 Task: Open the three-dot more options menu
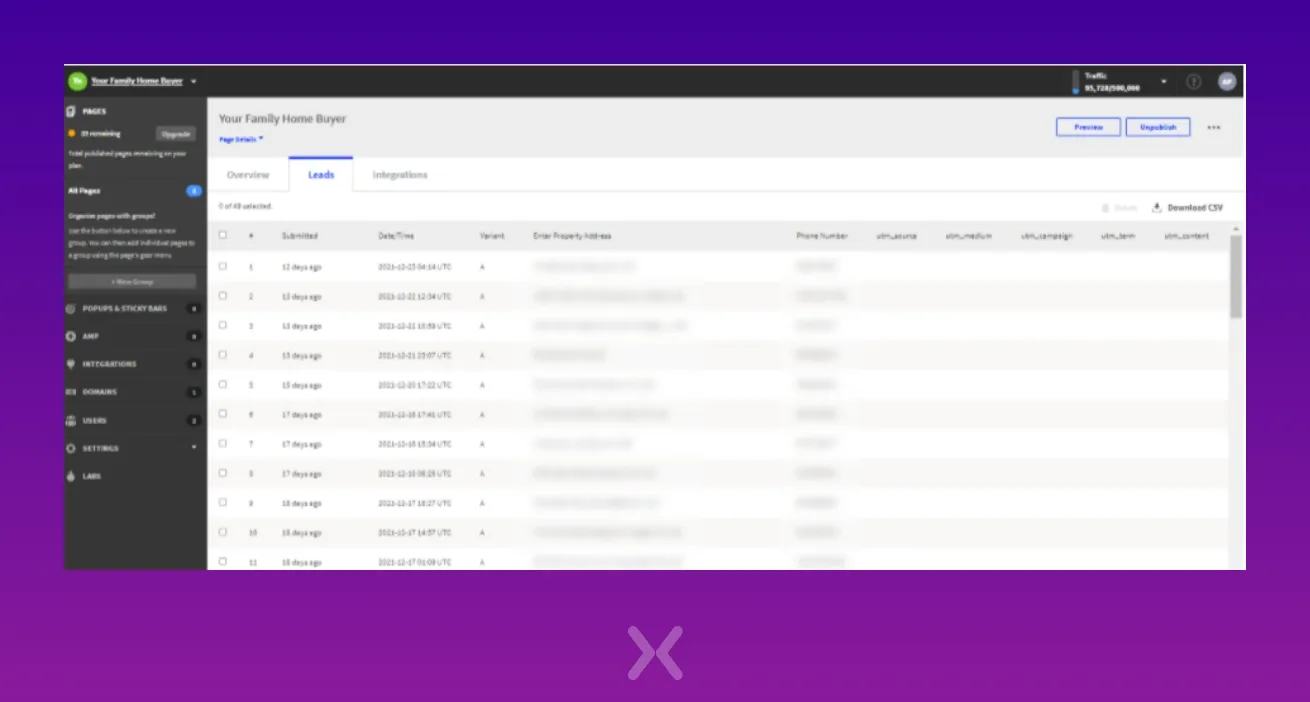[1214, 128]
